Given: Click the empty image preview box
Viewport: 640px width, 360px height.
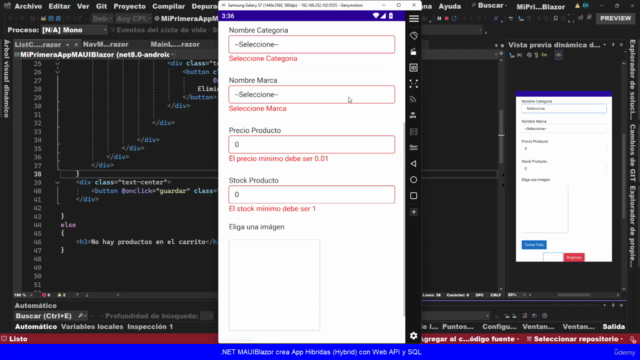Looking at the screenshot, I should [274, 285].
